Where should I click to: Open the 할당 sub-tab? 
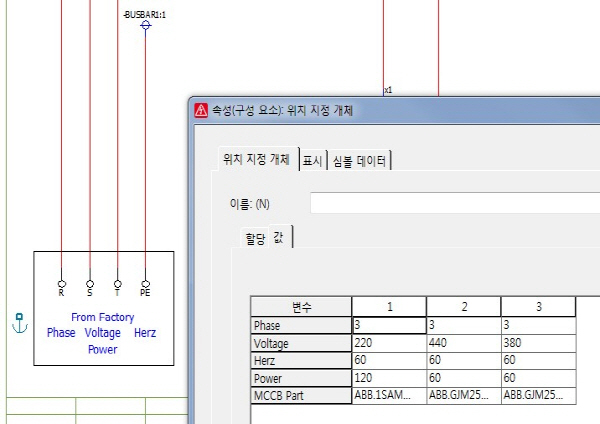255,239
